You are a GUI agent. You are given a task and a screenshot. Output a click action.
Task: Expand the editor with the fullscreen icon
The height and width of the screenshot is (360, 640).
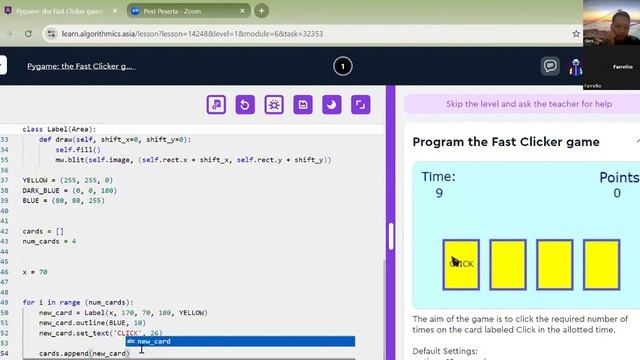(x=360, y=105)
